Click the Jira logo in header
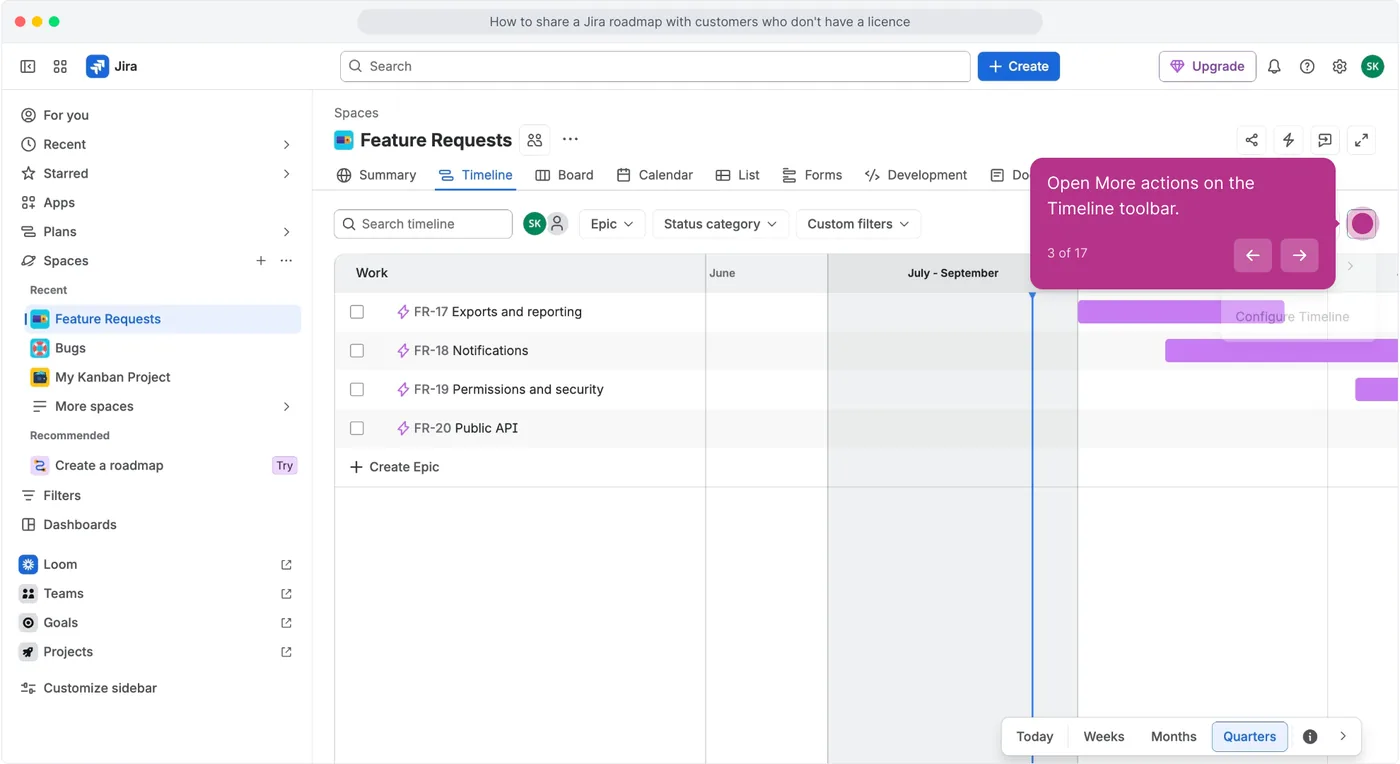This screenshot has height=764, width=1400. [x=112, y=66]
